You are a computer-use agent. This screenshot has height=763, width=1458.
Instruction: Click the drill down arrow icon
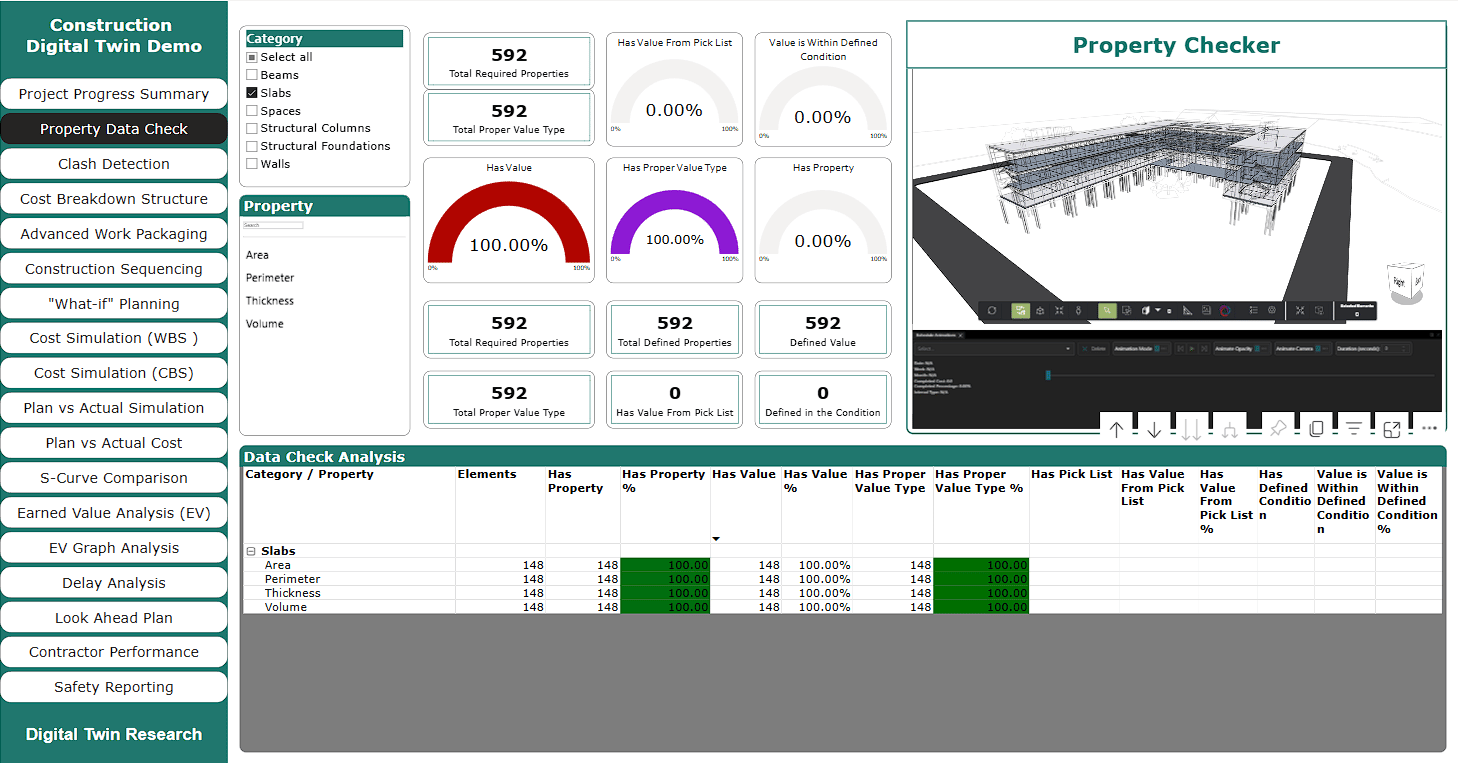click(1154, 429)
